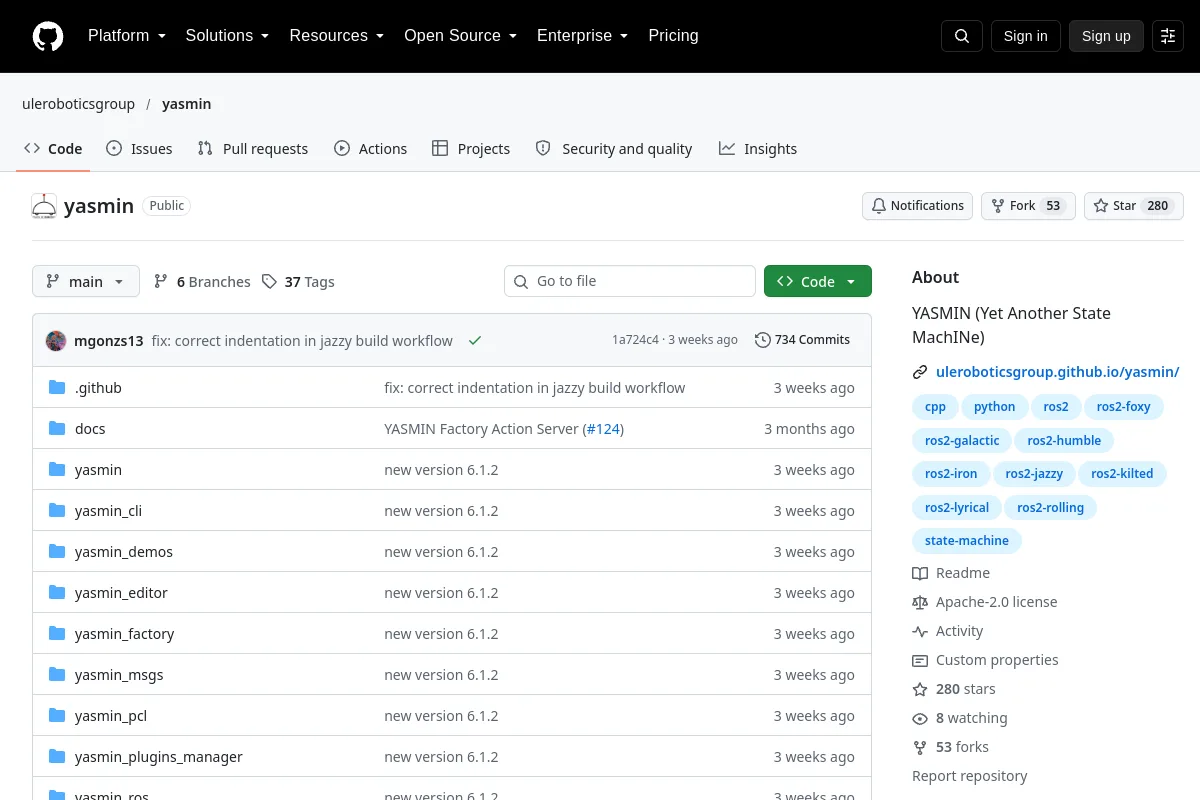Select the ros2-humble topic tag

pyautogui.click(x=1064, y=441)
